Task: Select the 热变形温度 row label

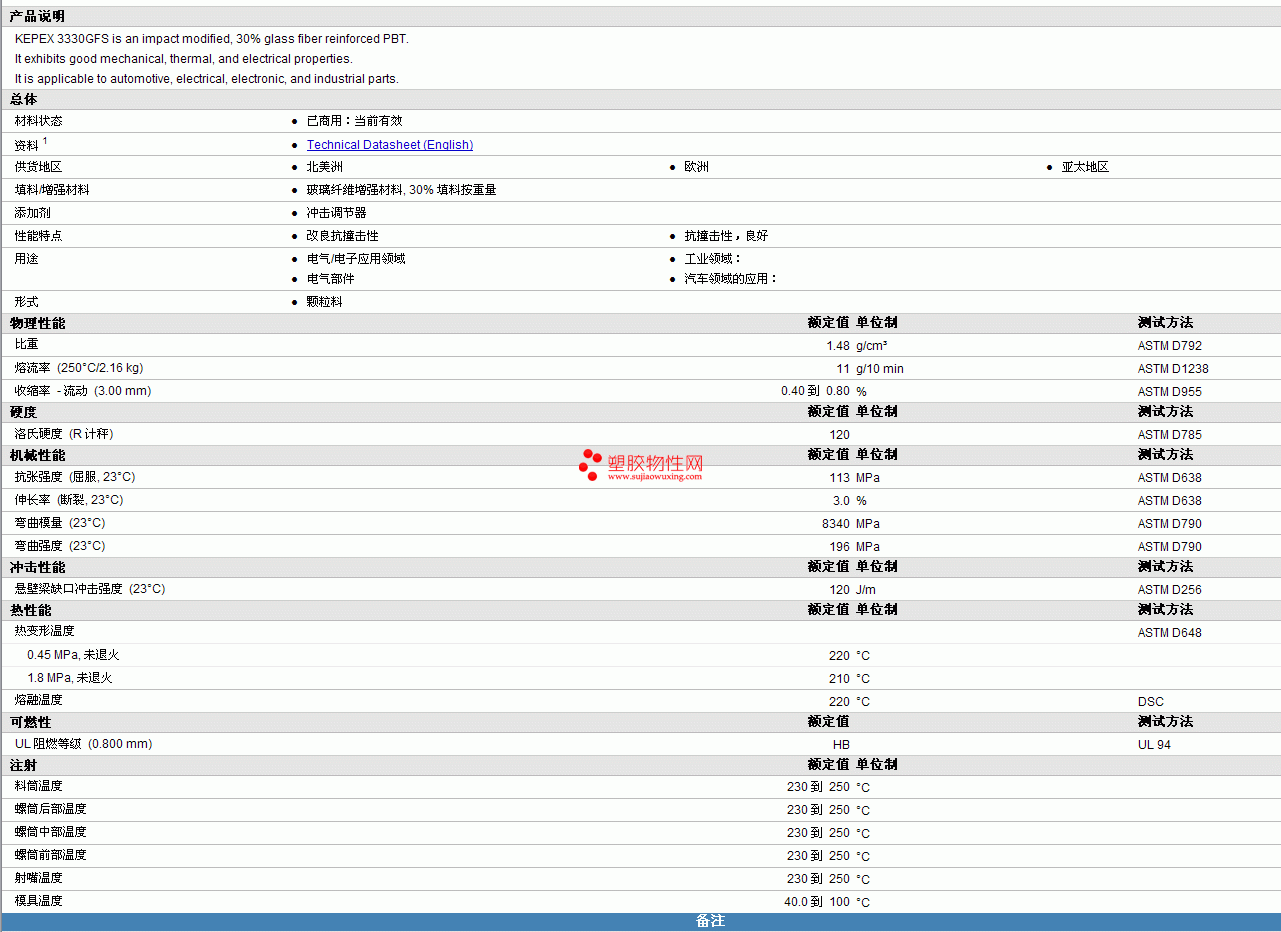Action: coord(44,631)
